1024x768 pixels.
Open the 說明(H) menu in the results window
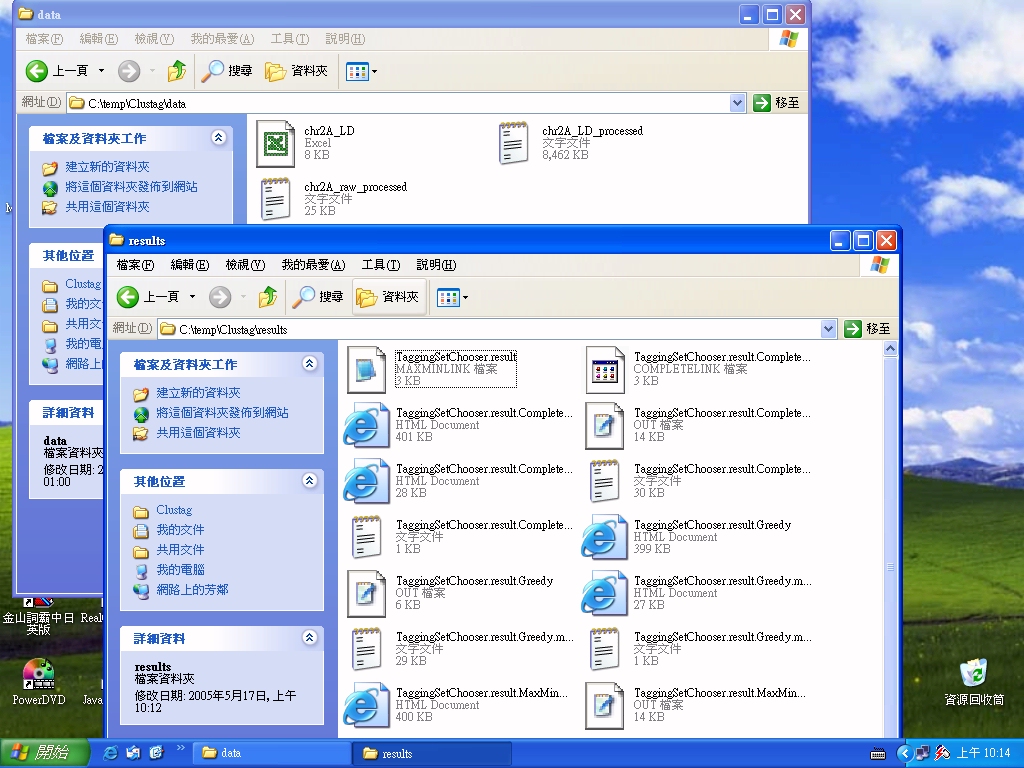436,264
